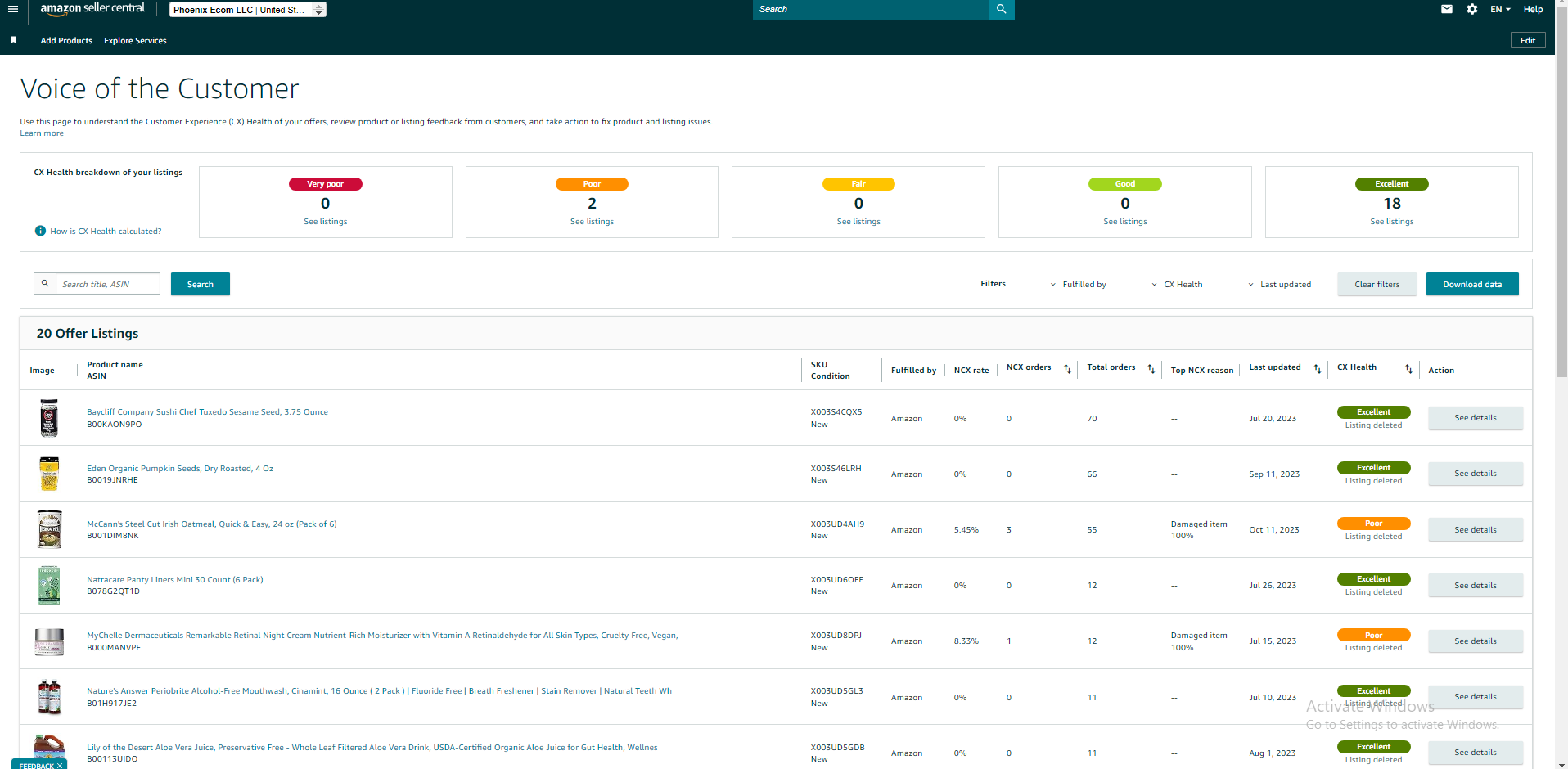Click the Search title, ASIN input field
Image resolution: width=1568 pixels, height=769 pixels.
tap(108, 284)
